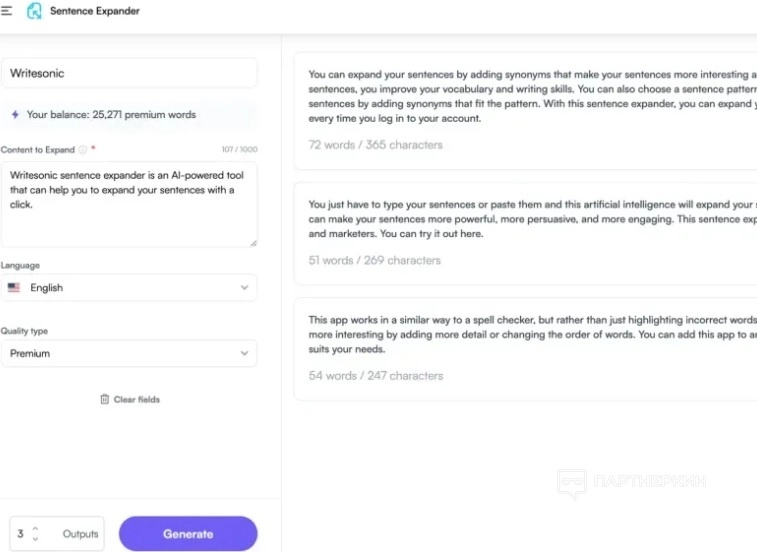Screen dimensions: 757x552
Task: Click the info icon beside Content to Expand
Action: tap(83, 150)
